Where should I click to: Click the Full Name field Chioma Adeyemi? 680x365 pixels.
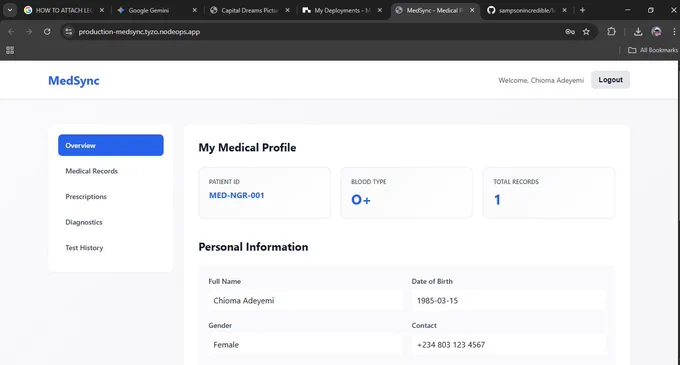(x=305, y=300)
